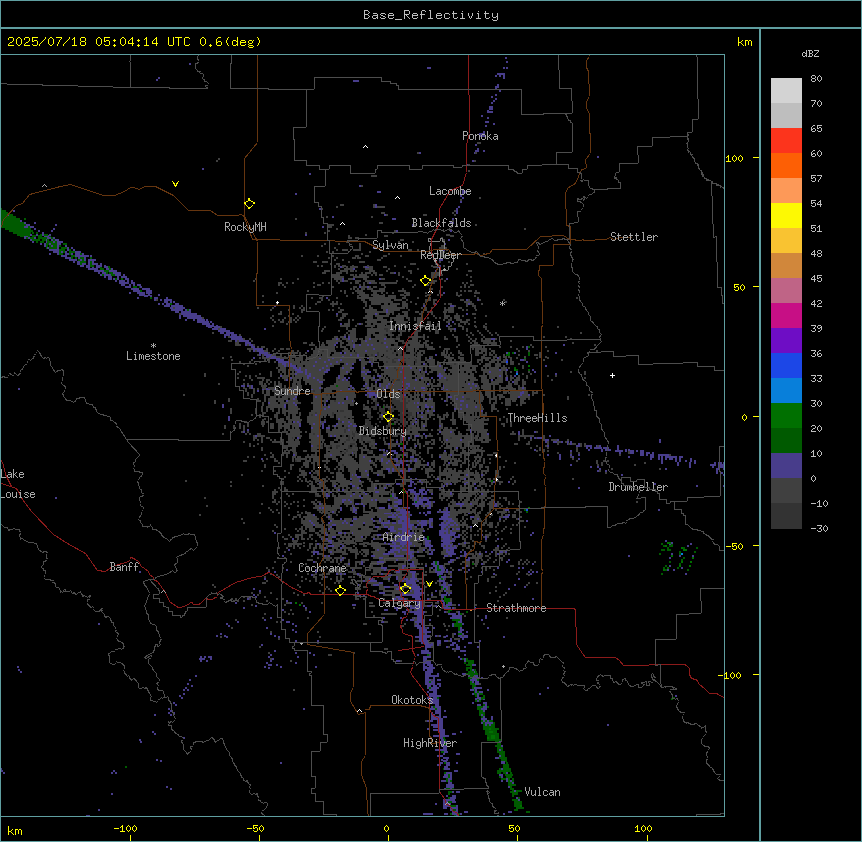Click the Olds town label
The width and height of the screenshot is (862, 842).
[388, 394]
